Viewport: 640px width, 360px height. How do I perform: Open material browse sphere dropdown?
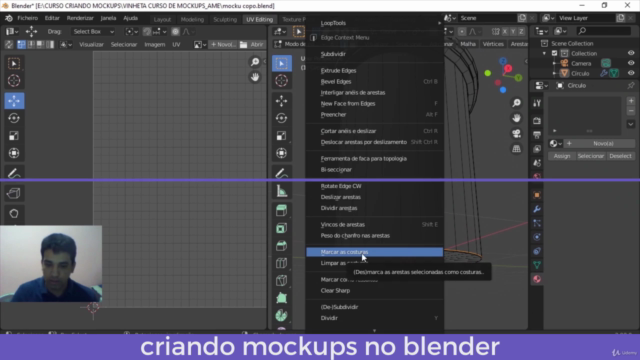(556, 144)
